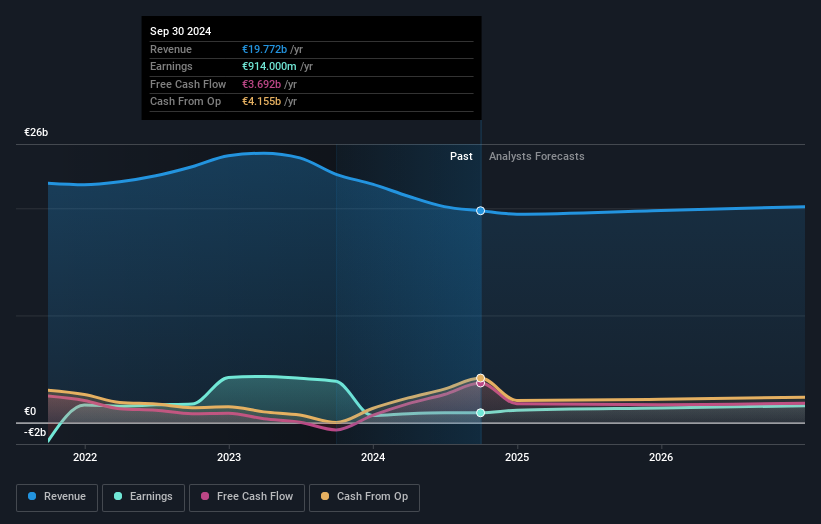Click the 2025 x-axis label
Viewport: 821px width, 524px height.
point(517,457)
